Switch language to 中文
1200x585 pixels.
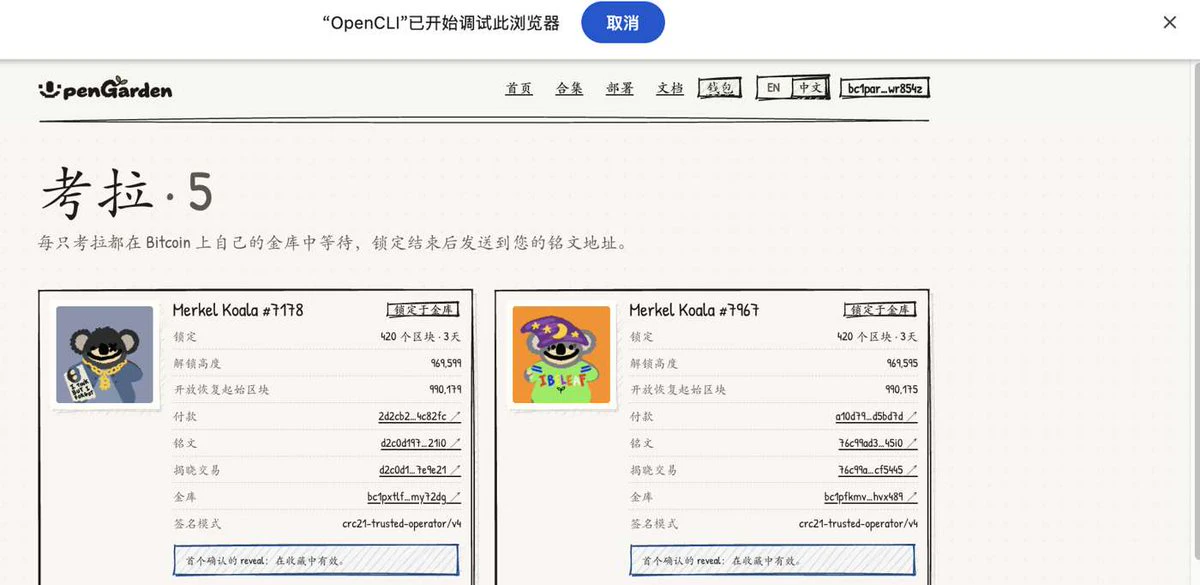click(809, 88)
